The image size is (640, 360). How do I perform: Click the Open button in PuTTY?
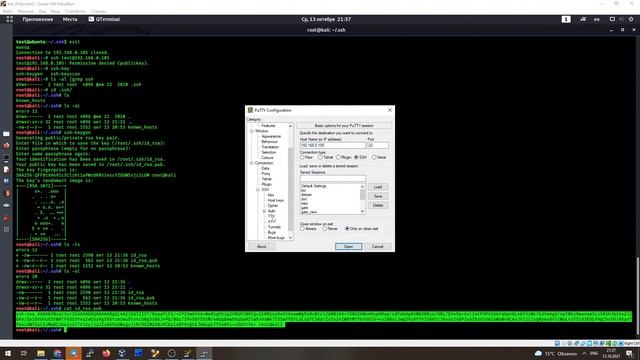349,247
